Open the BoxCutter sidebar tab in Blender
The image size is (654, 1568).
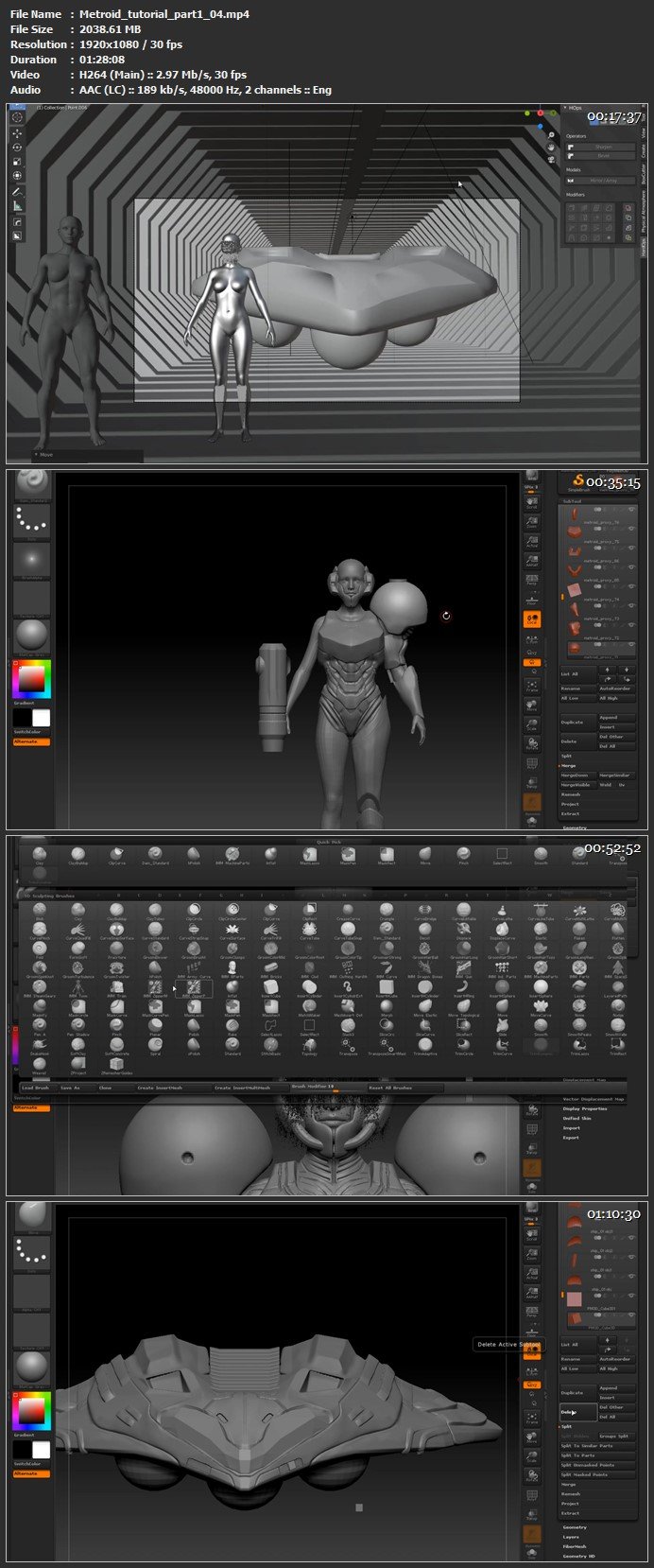[644, 174]
